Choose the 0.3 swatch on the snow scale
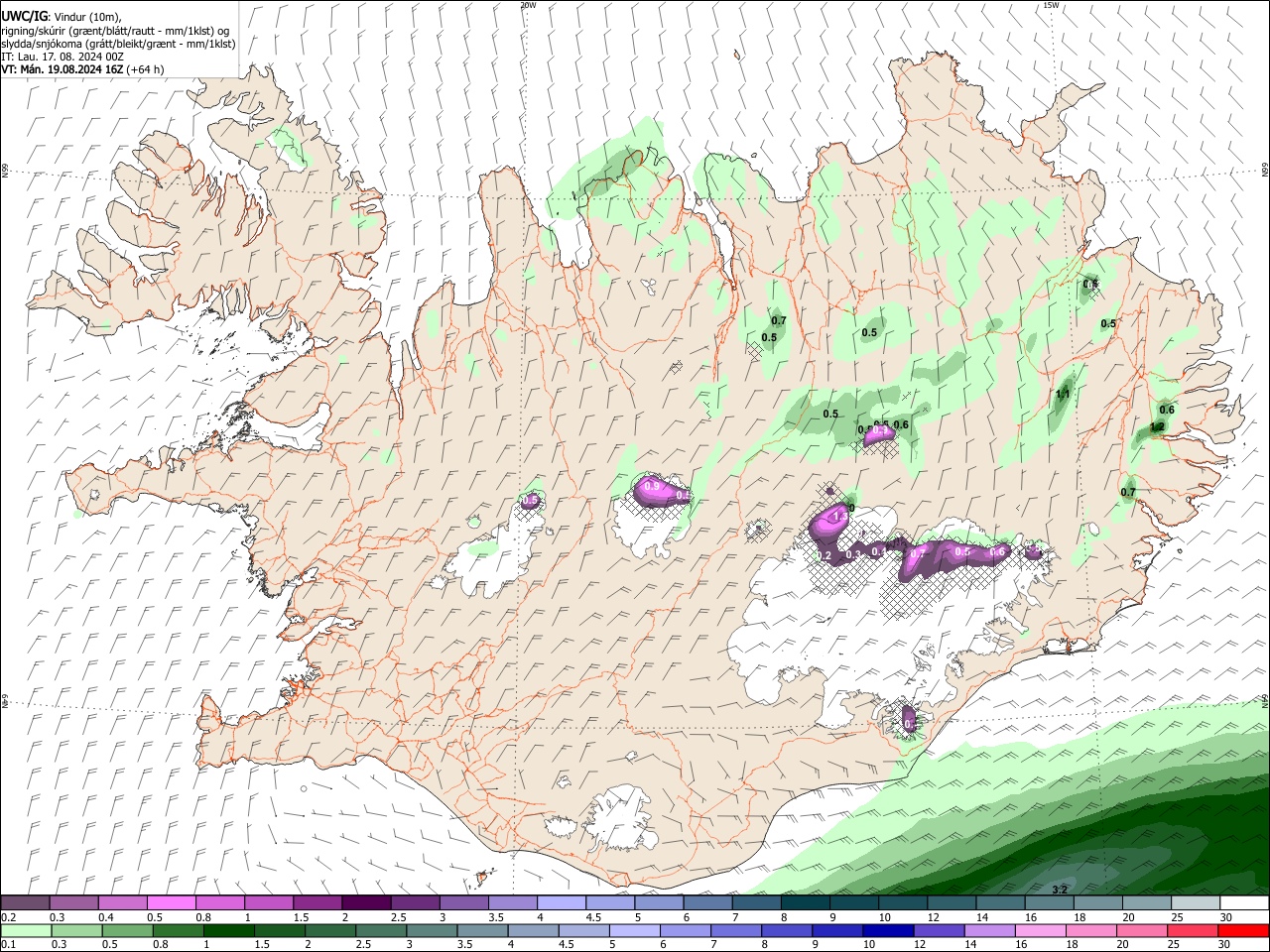This screenshot has height=952, width=1270. [x=73, y=903]
